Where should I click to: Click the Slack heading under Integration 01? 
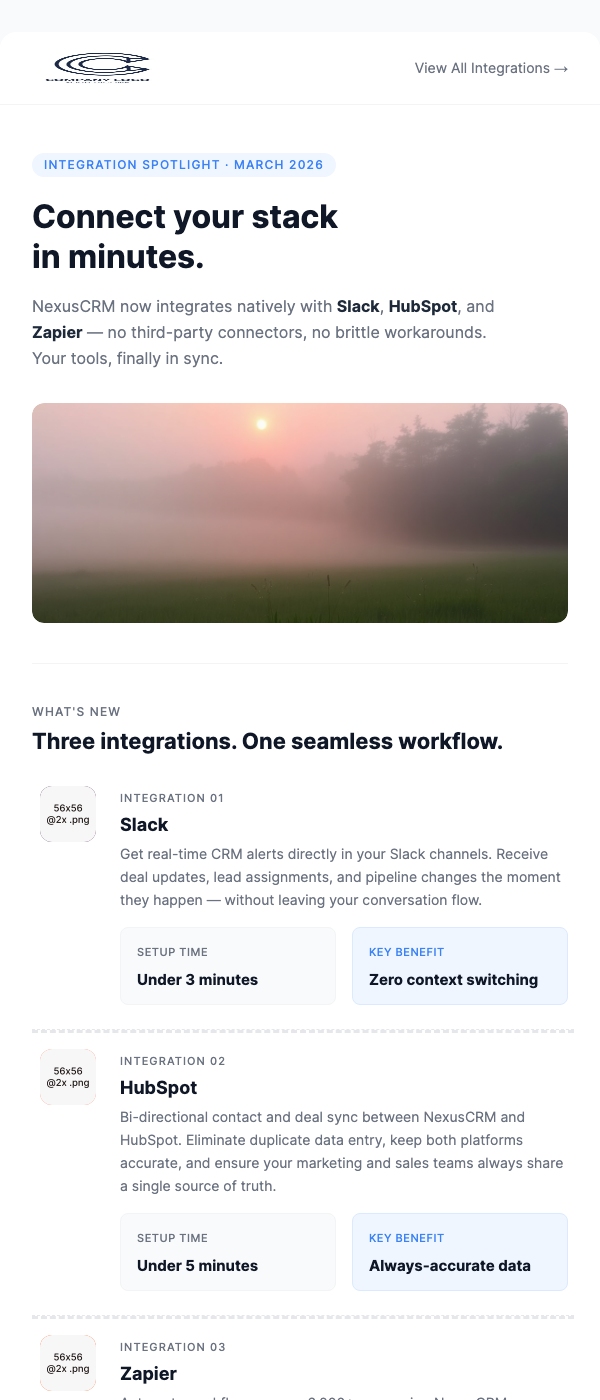click(144, 825)
